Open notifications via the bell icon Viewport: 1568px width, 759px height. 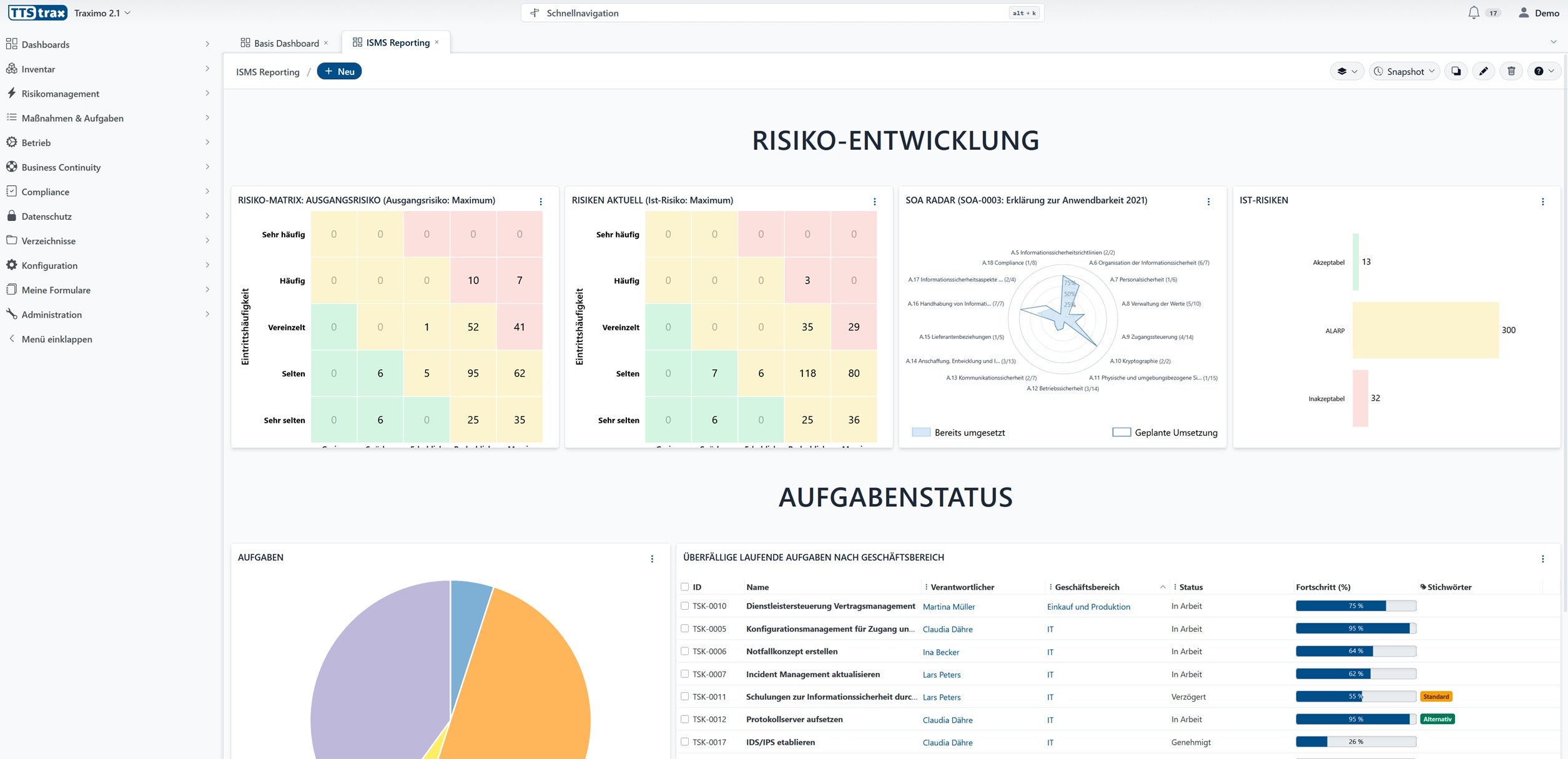tap(1474, 12)
